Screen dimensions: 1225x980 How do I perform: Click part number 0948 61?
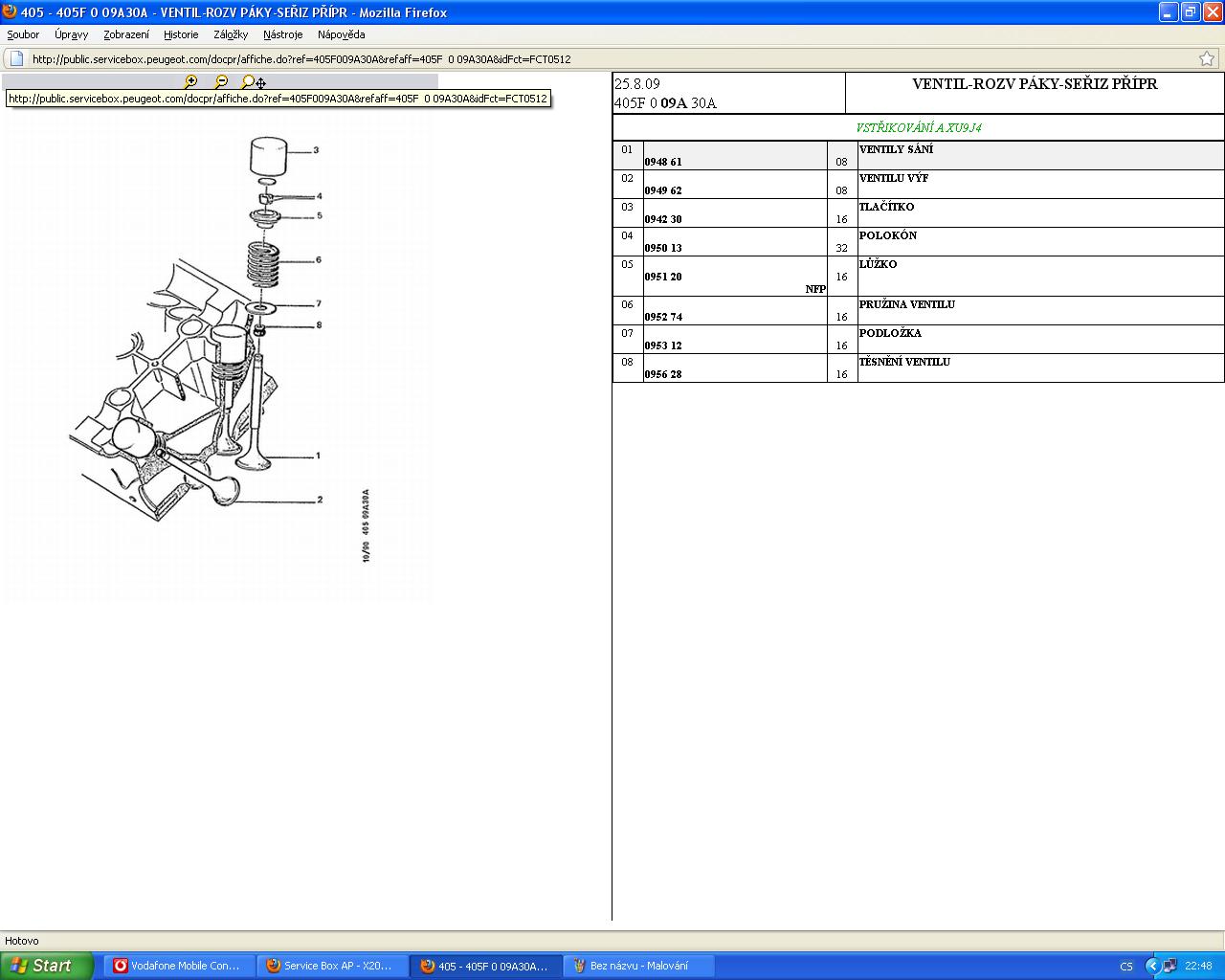663,162
